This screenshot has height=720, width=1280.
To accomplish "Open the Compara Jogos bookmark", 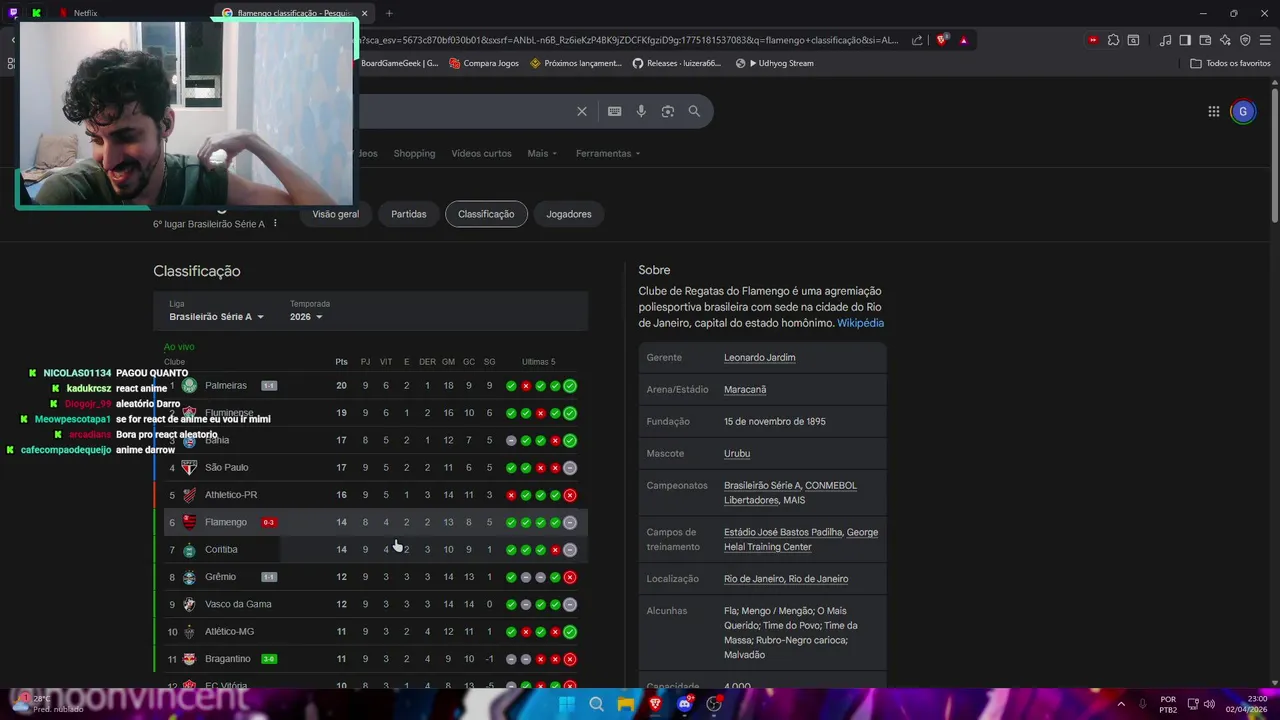I will (x=484, y=63).
